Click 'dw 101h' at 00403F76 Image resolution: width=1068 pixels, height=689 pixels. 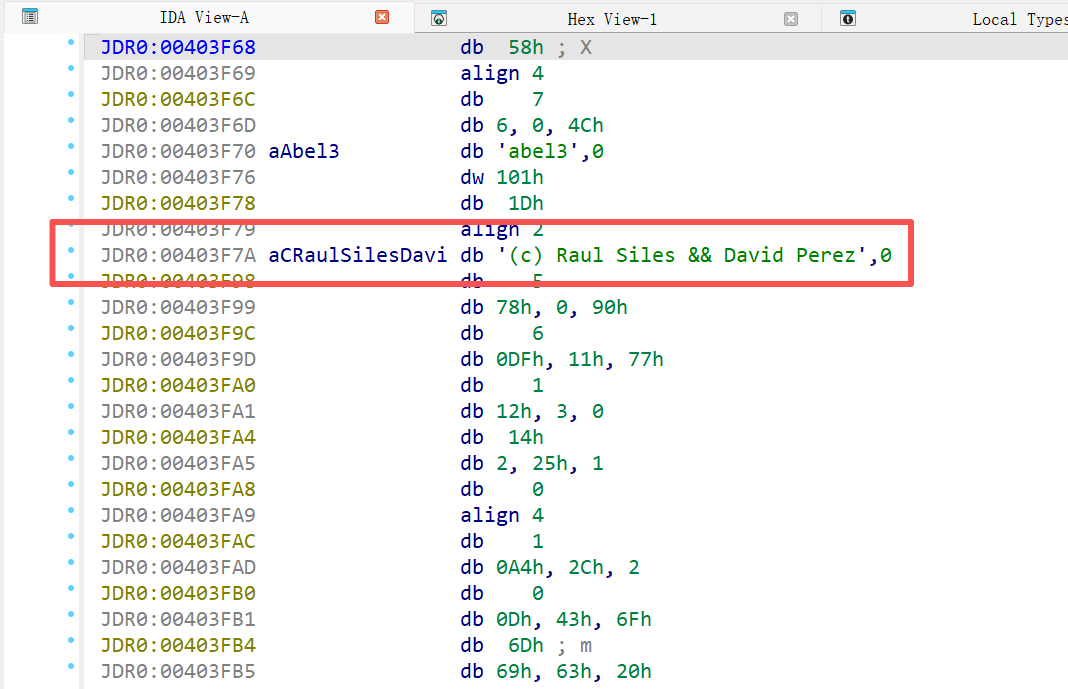tap(502, 177)
